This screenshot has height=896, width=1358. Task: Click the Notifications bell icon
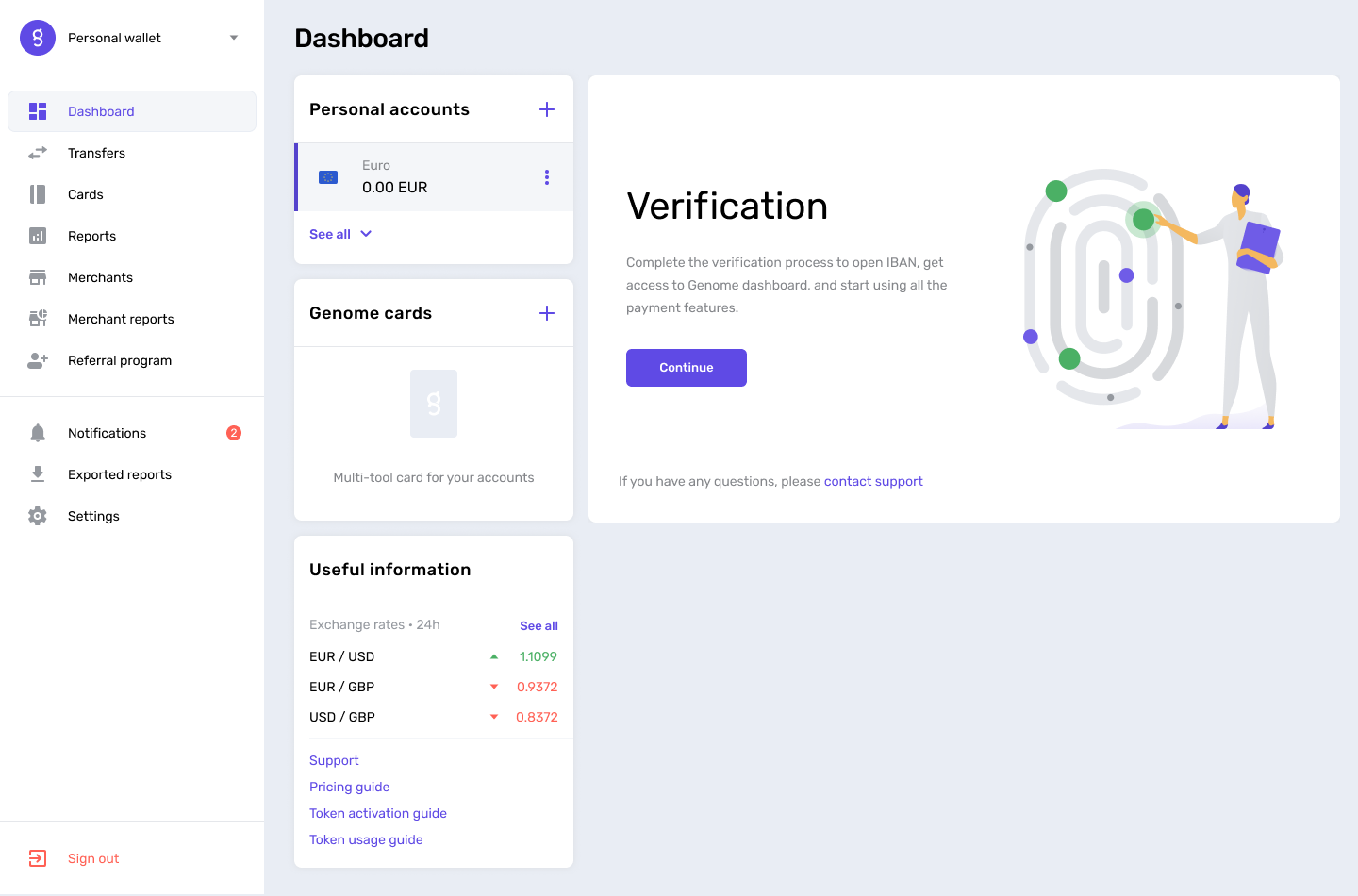[38, 433]
